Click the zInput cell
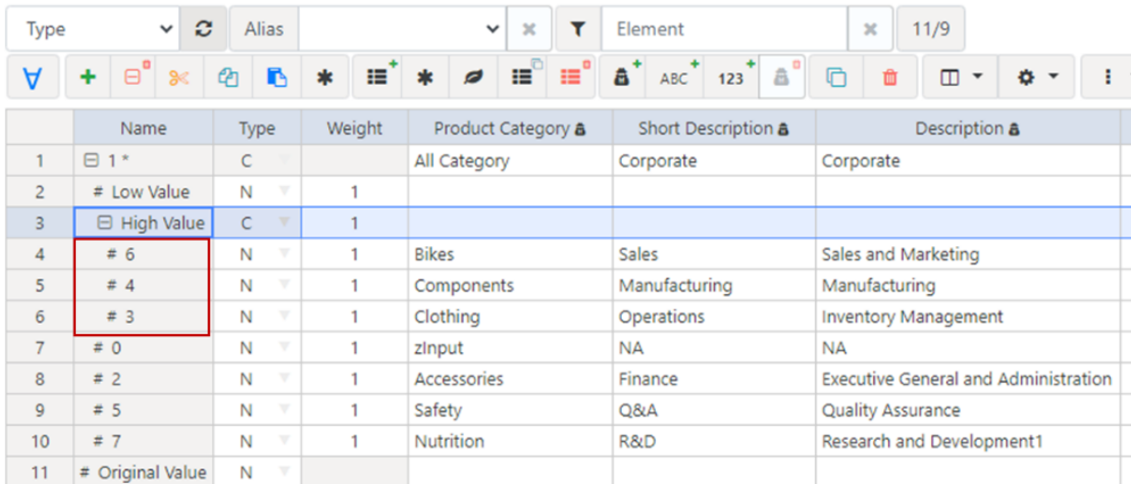This screenshot has width=1131, height=492. pyautogui.click(x=510, y=348)
